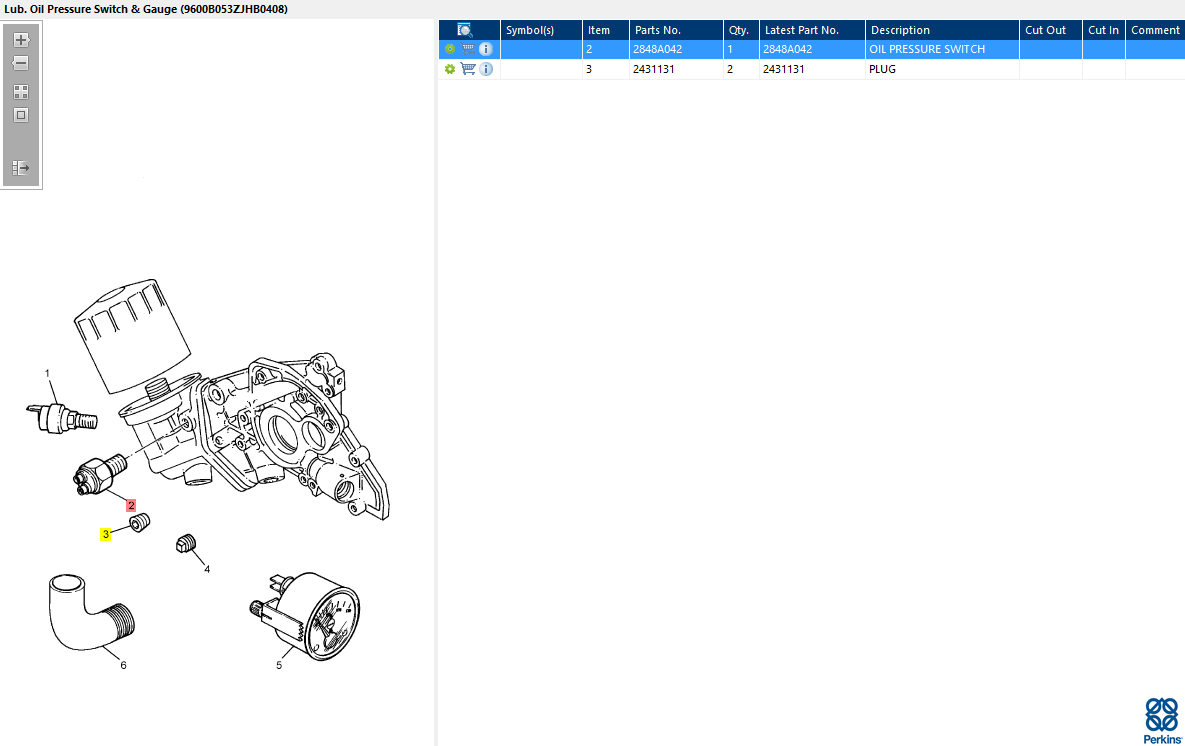Screen dimensions: 1185x746
Task: Click the Comment column header
Action: point(1156,30)
